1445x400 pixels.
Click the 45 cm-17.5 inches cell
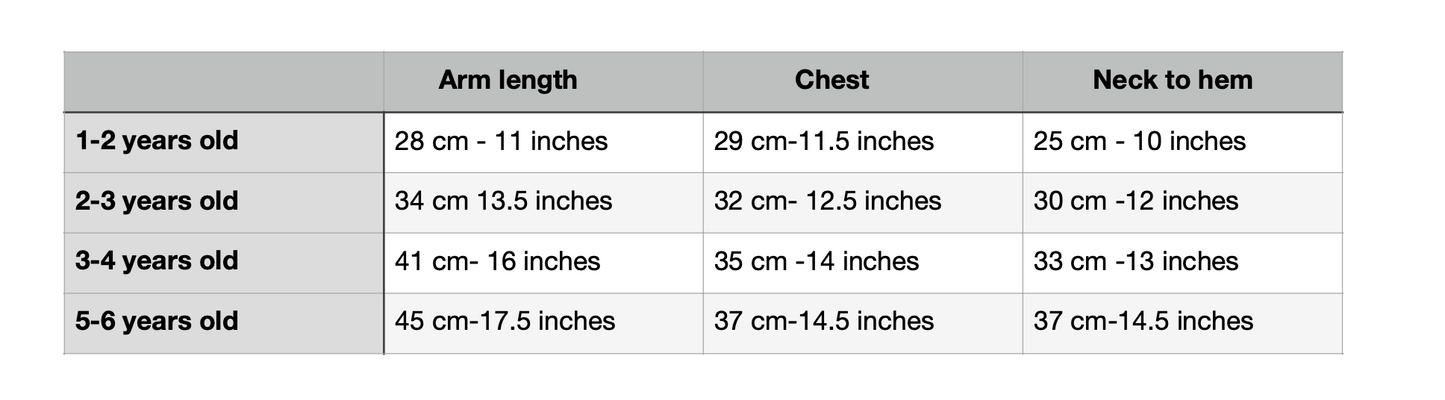tap(505, 321)
